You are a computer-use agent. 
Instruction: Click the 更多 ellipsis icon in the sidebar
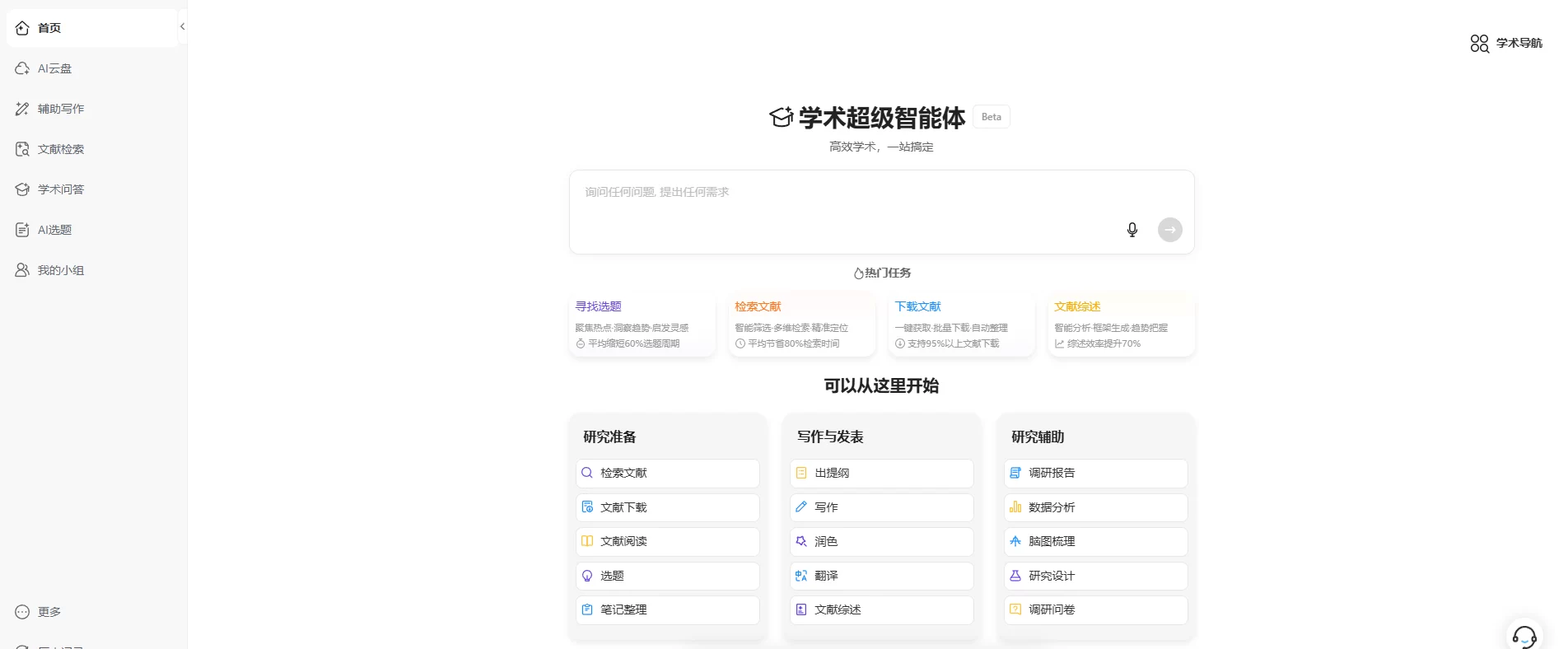point(22,612)
